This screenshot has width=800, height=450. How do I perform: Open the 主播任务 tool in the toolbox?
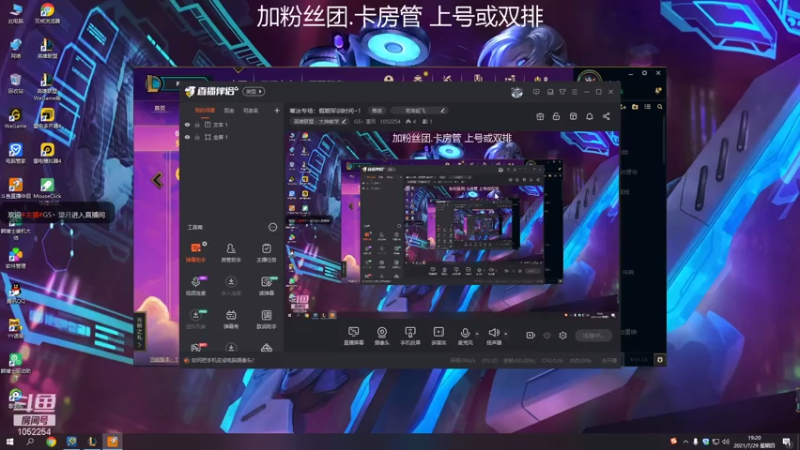[x=266, y=253]
